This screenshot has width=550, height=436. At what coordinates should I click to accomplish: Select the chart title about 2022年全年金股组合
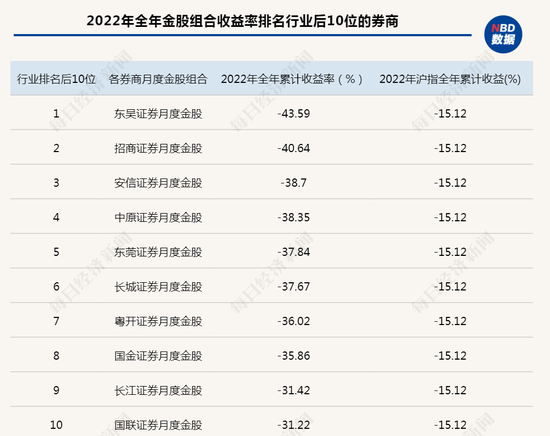[242, 21]
